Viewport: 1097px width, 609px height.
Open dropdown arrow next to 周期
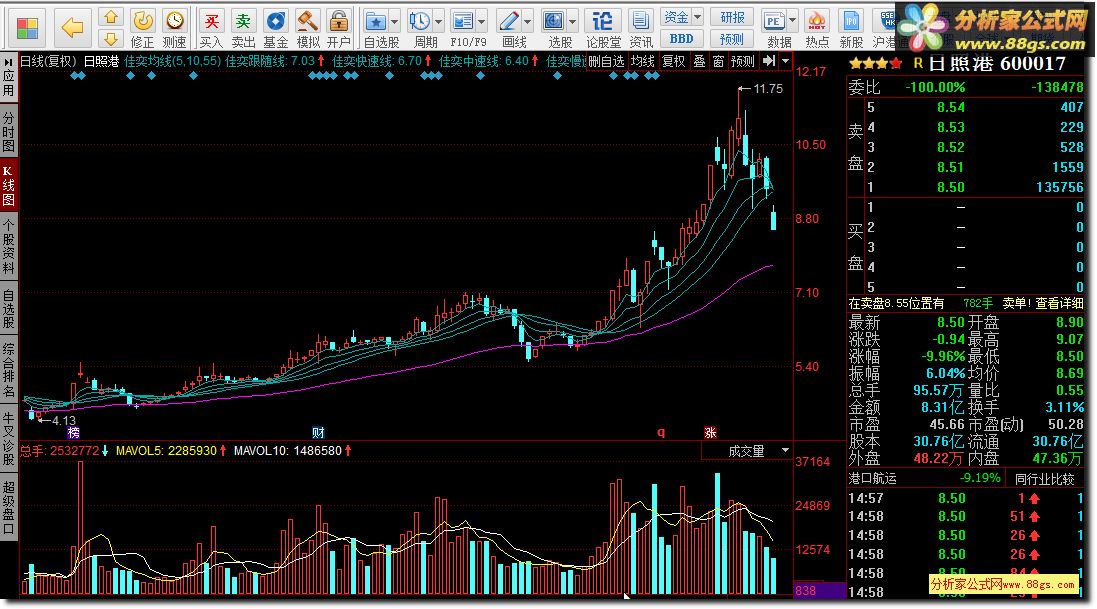pos(439,21)
